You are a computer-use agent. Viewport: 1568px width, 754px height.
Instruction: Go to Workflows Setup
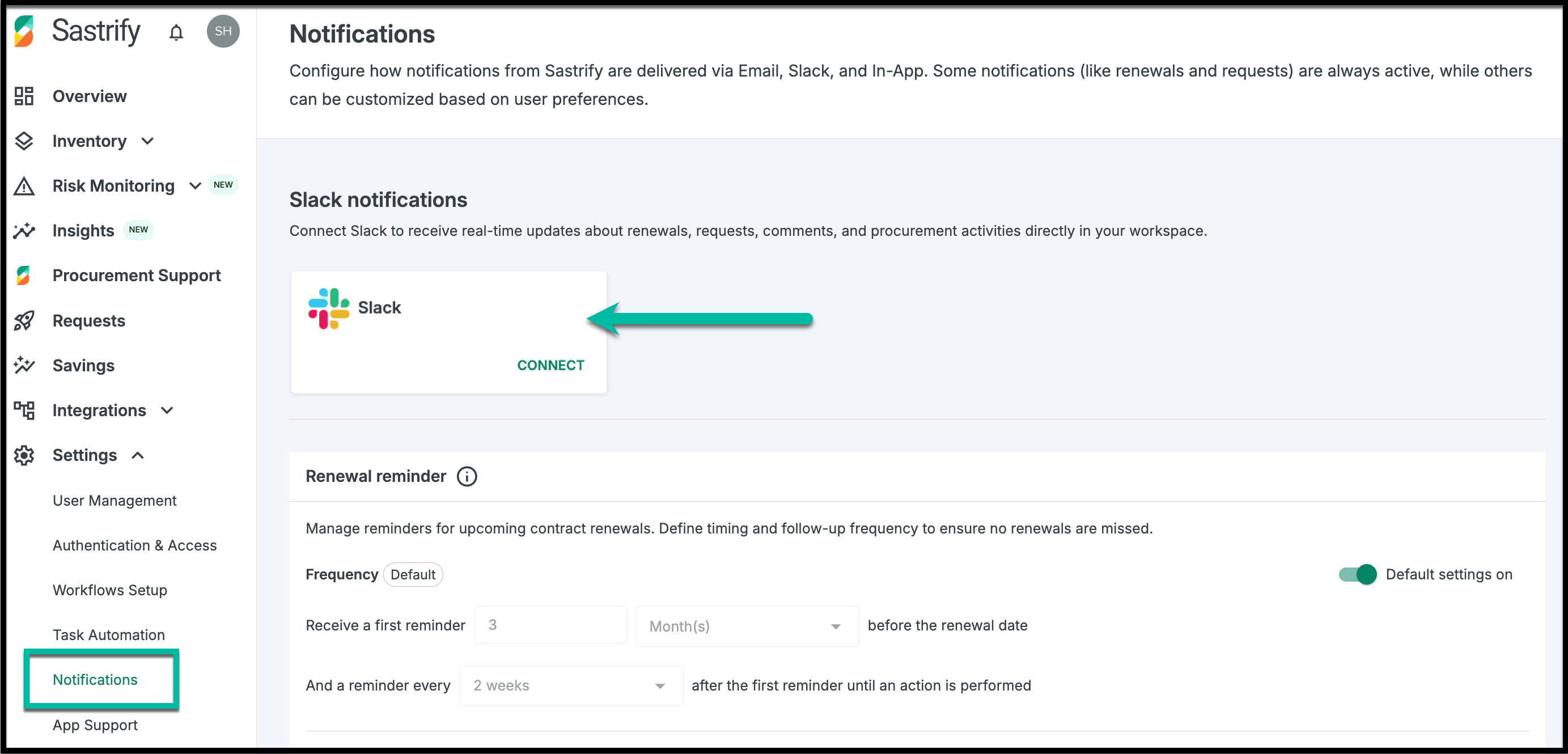point(109,590)
